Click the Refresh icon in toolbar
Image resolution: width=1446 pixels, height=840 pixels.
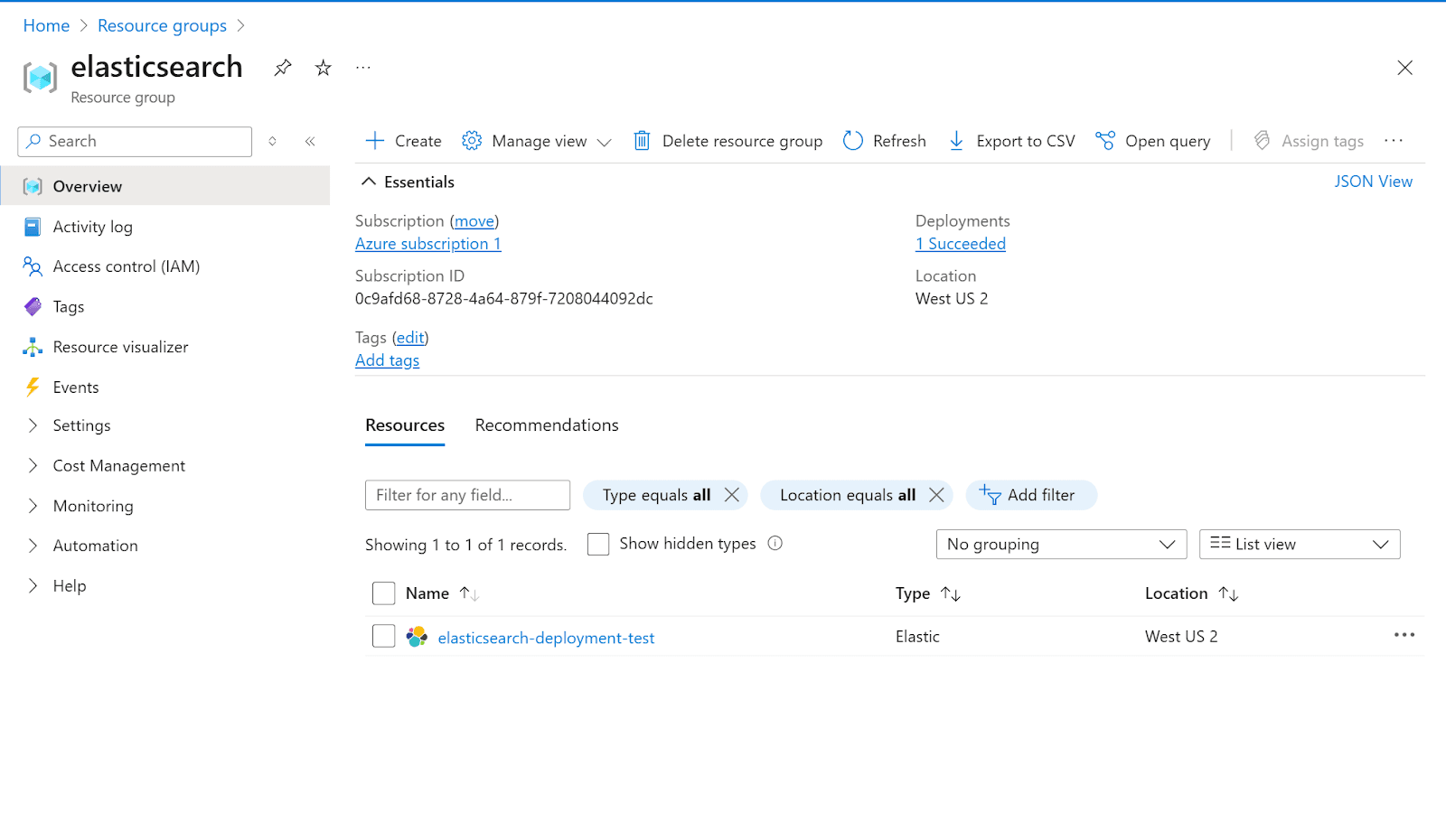coord(853,141)
